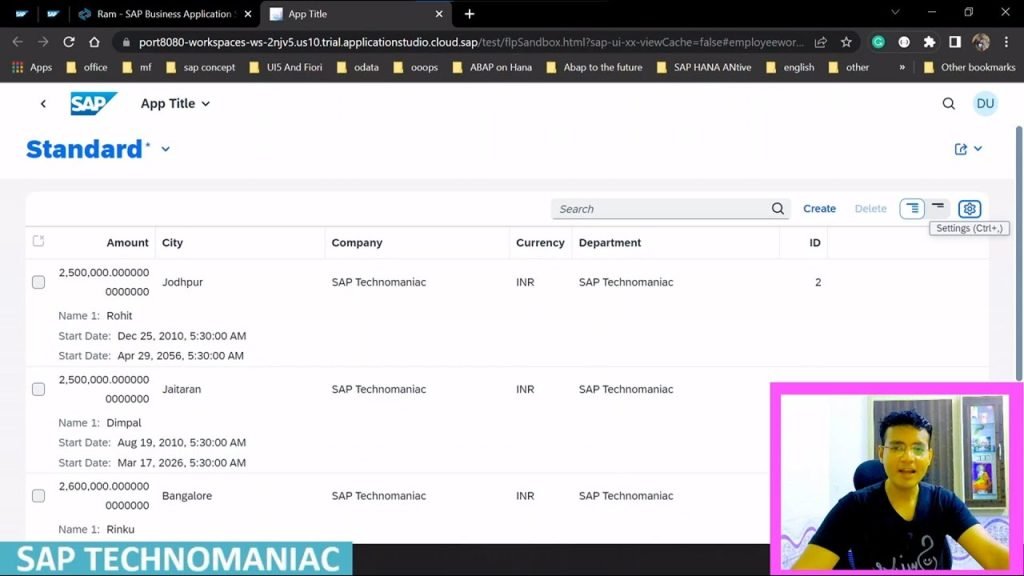This screenshot has width=1024, height=576.
Task: Open the App Title dropdown chevron
Action: 206,103
